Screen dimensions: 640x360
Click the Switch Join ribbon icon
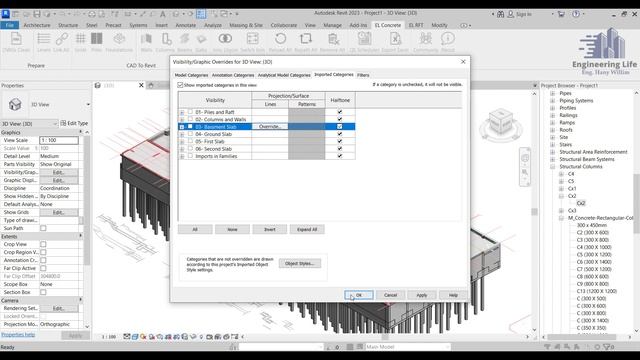(x=252, y=39)
